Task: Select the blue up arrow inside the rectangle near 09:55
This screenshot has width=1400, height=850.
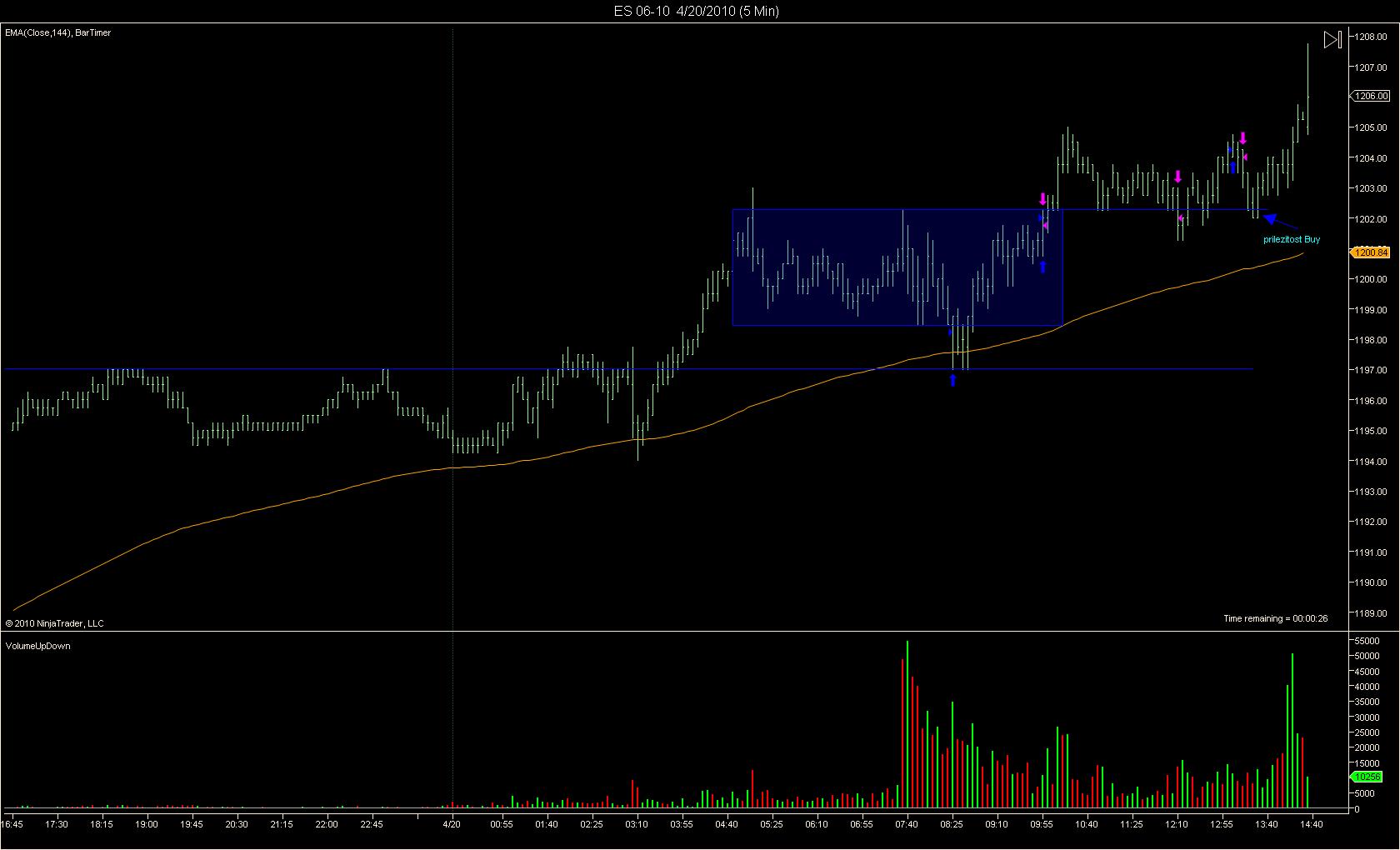Action: 1042,267
